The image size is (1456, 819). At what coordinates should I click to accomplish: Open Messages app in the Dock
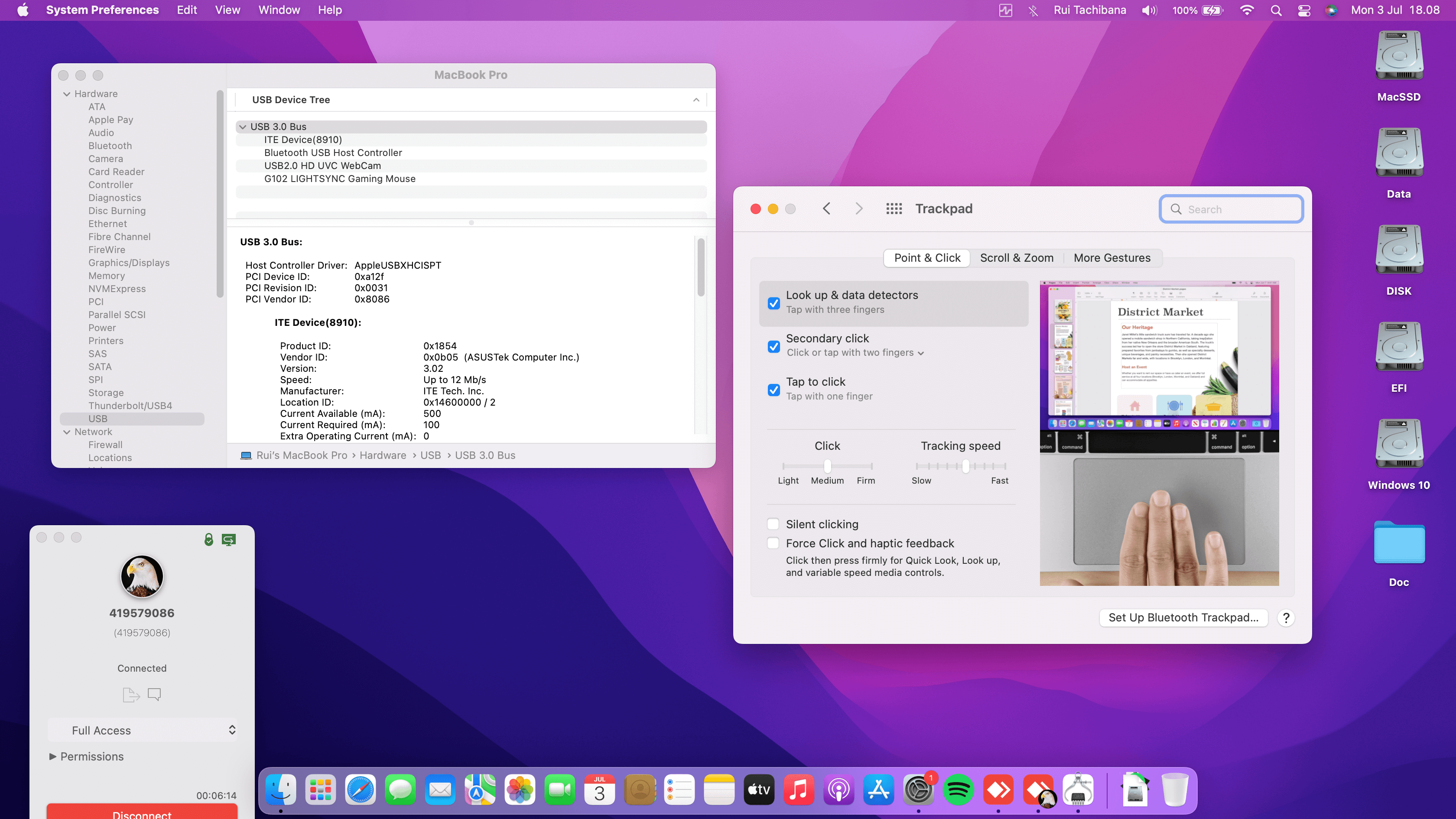tap(400, 790)
